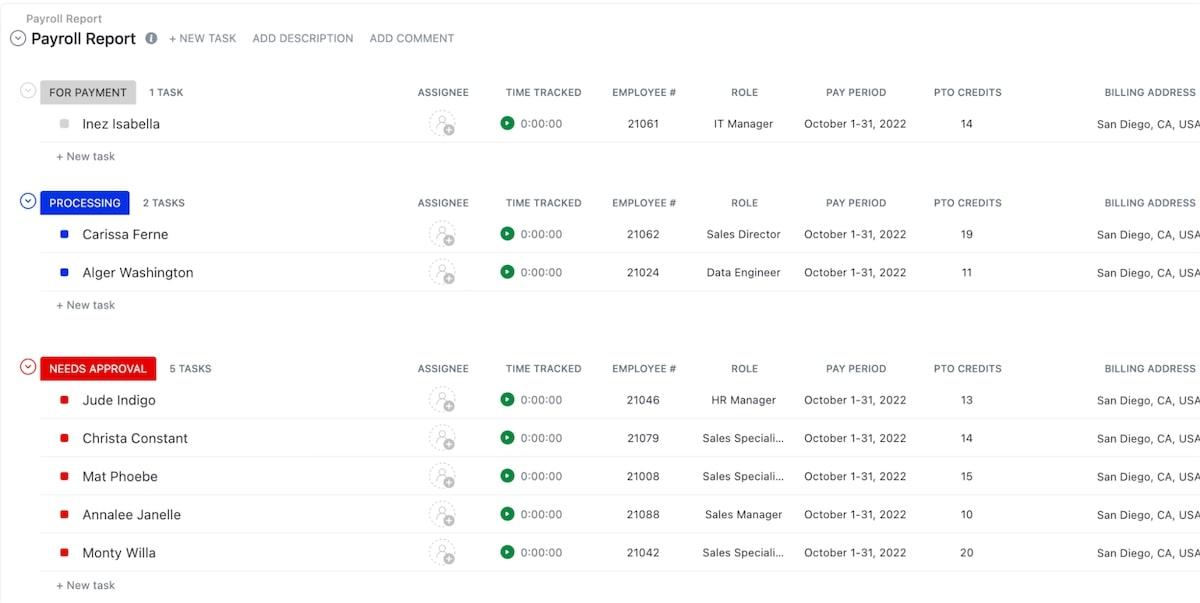Image resolution: width=1200 pixels, height=603 pixels.
Task: Click the info icon beside Payroll Report title
Action: click(151, 39)
